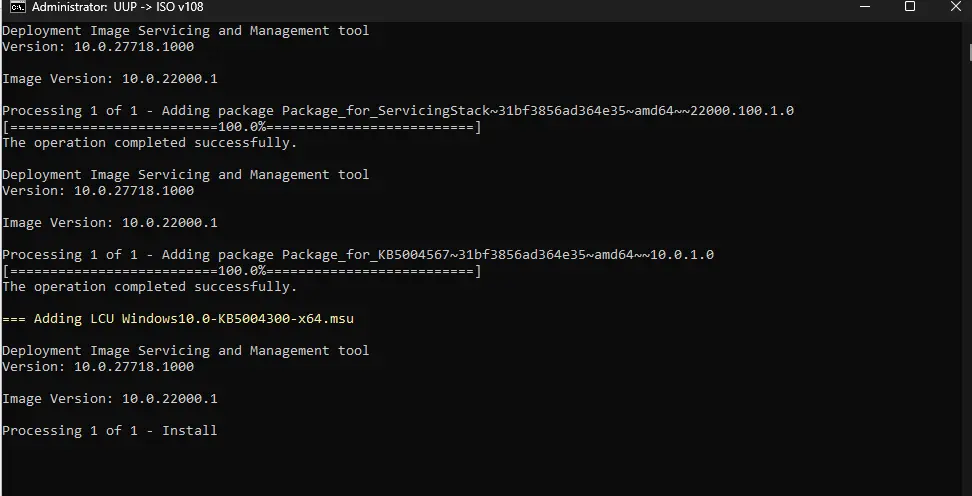Viewport: 972px width, 496px height.
Task: Click the window title 'Administrator: UUP -> ISO v108'
Action: click(x=118, y=7)
